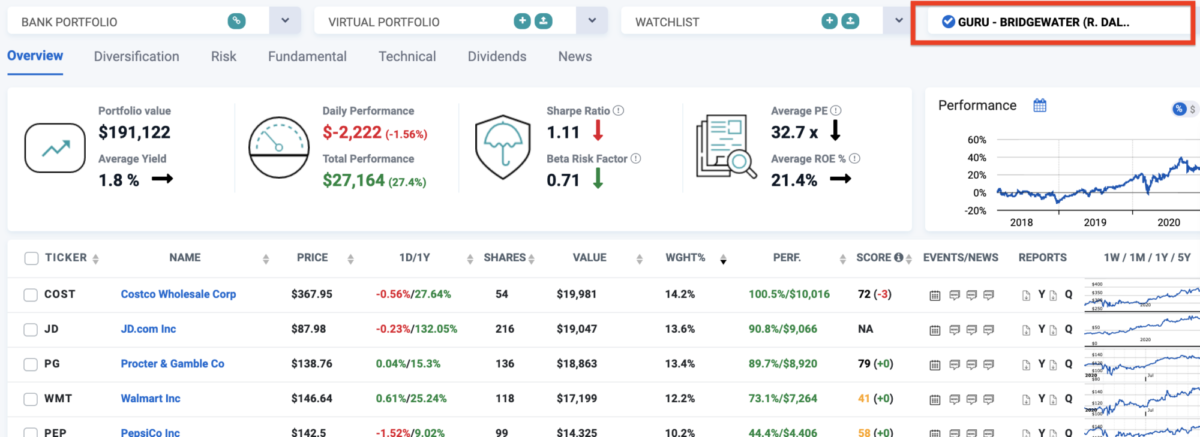Screen dimensions: 1200x437
Task: Check the COST row checkbox
Action: pyautogui.click(x=31, y=295)
